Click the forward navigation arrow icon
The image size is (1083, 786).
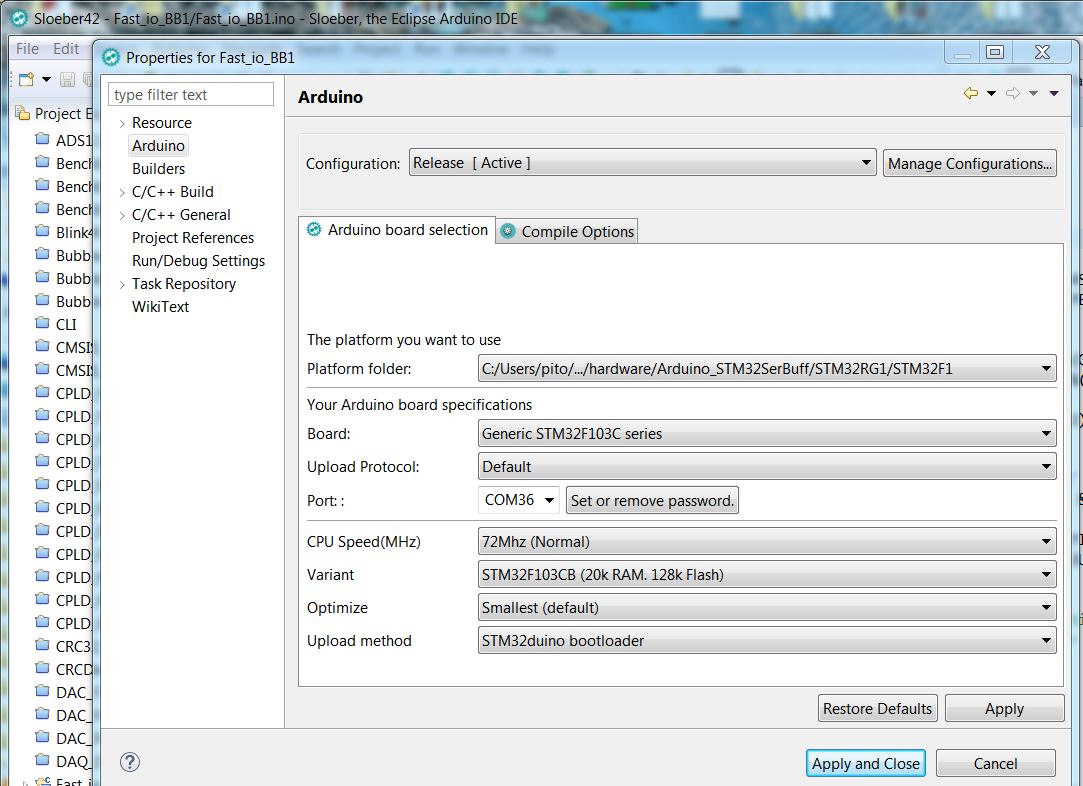(x=1012, y=94)
